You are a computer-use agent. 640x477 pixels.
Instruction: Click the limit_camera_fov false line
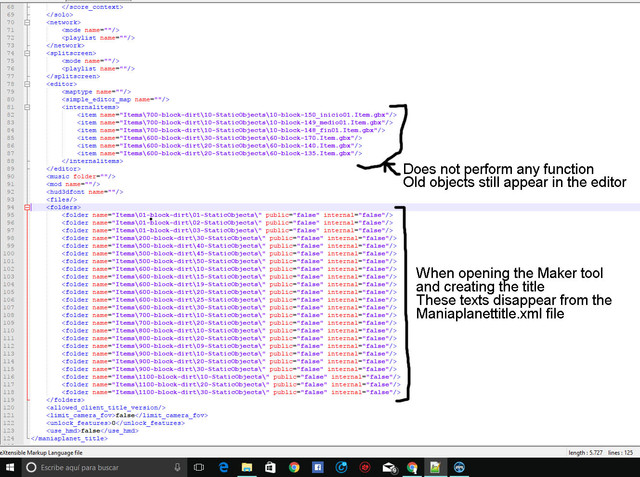[x=127, y=415]
